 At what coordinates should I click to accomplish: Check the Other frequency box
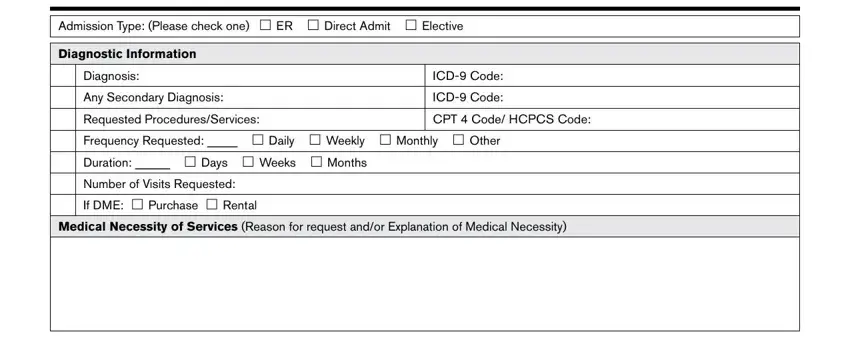tap(458, 140)
